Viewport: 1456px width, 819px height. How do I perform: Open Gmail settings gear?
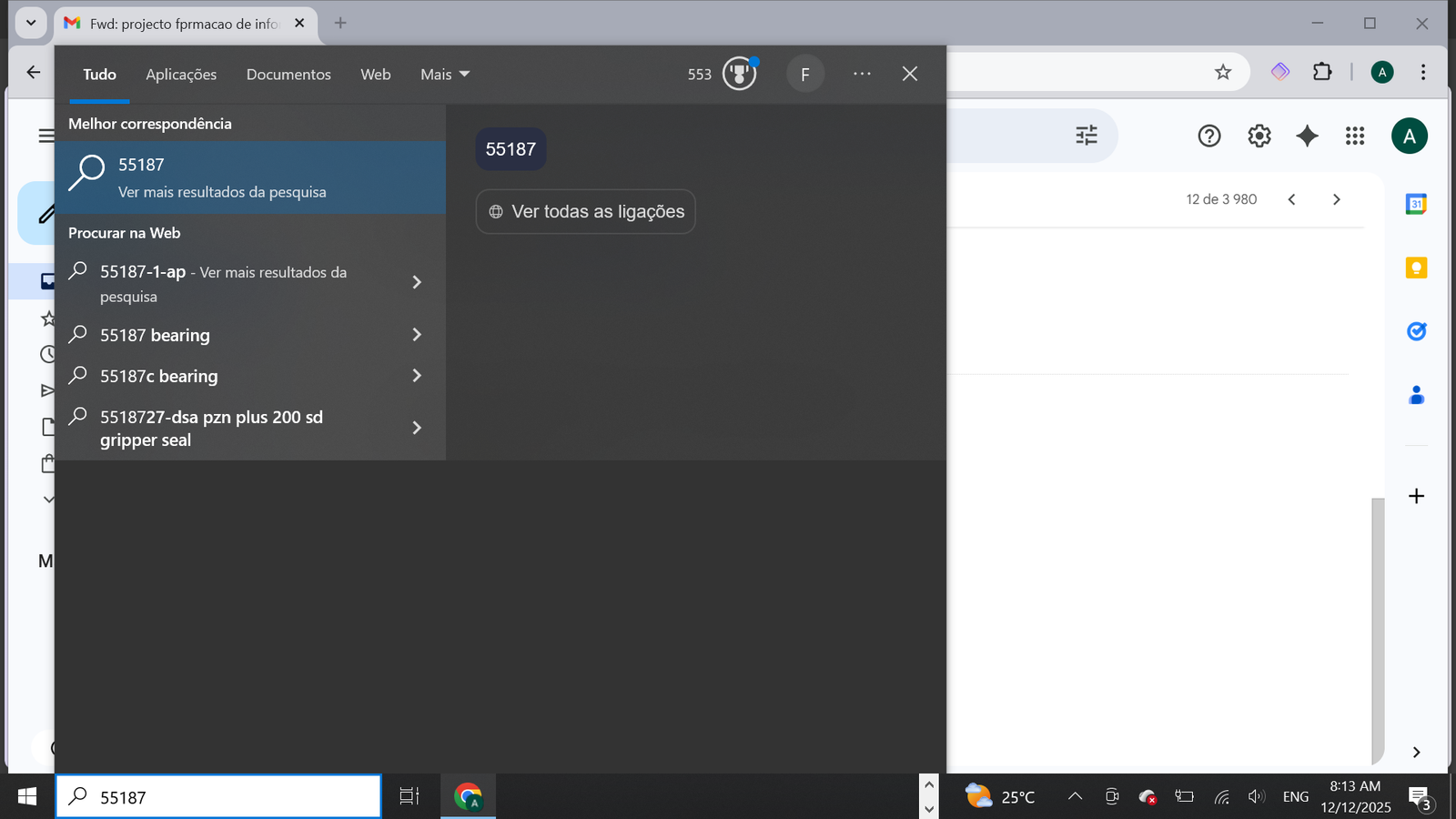1259,136
